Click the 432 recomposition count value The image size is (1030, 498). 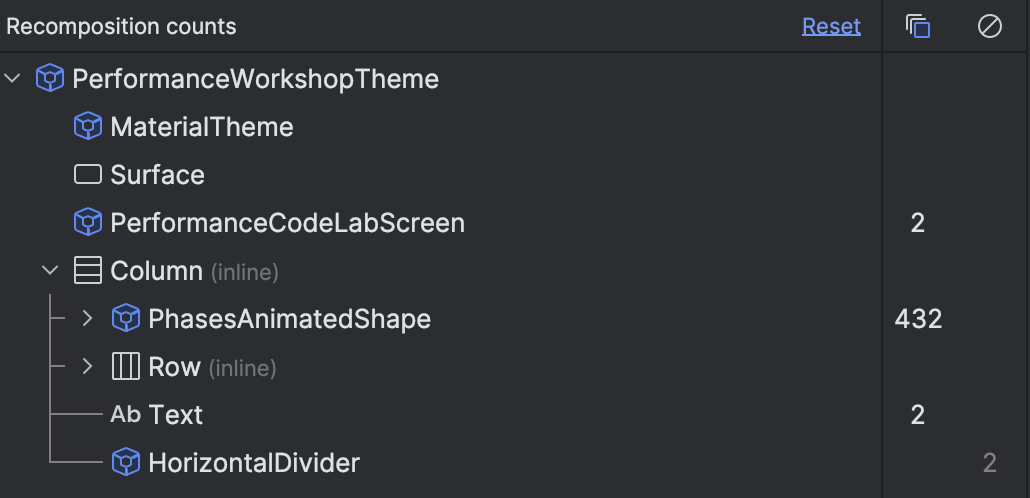click(918, 319)
